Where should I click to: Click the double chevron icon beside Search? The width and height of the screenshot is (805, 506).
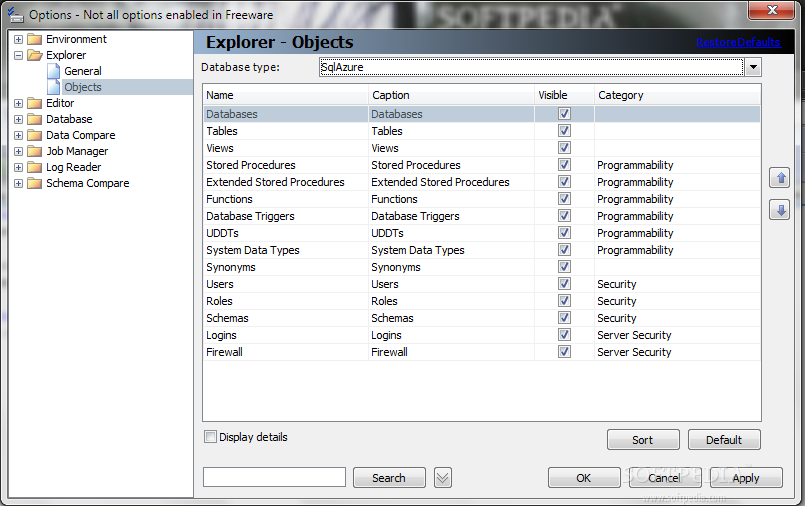click(443, 478)
